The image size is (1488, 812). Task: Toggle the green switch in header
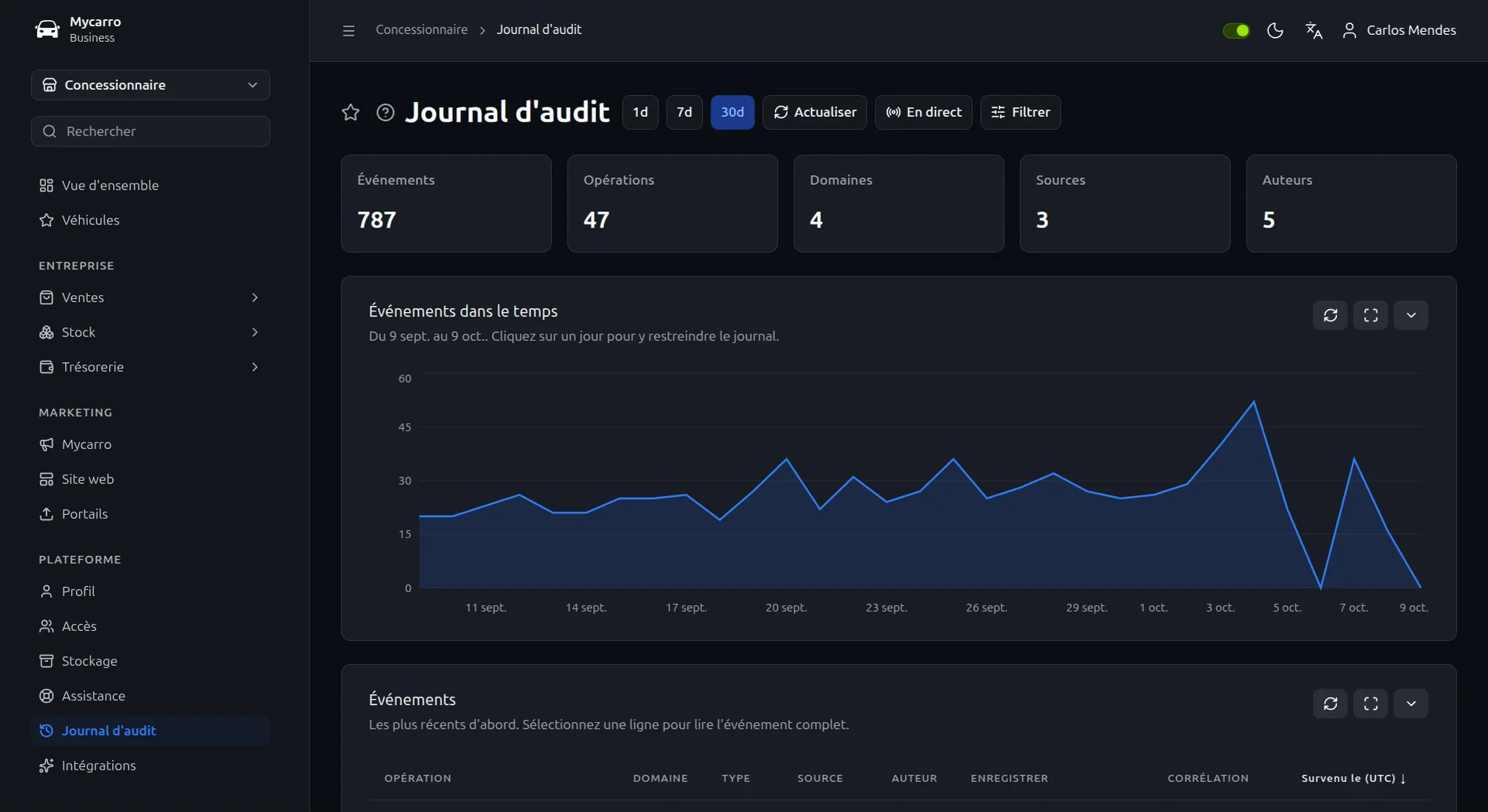coord(1236,30)
